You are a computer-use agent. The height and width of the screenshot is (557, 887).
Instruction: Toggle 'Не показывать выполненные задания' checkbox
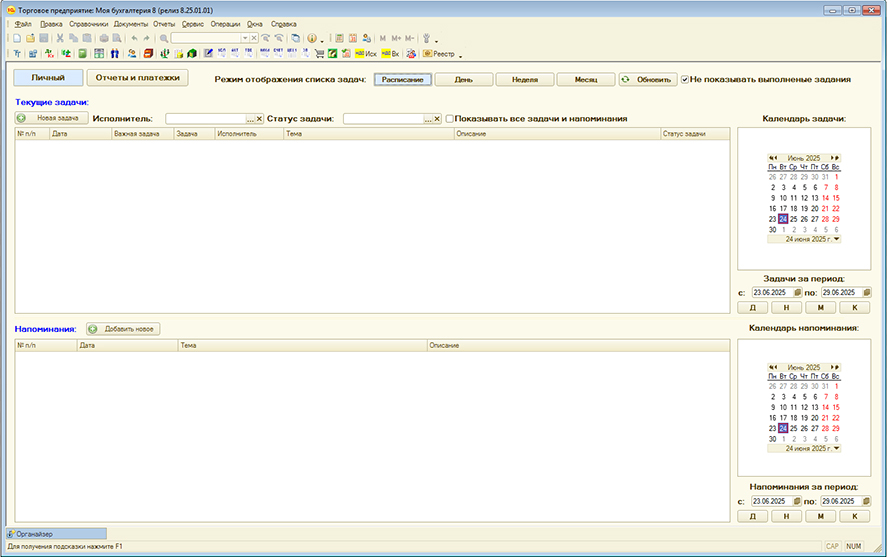pos(685,79)
